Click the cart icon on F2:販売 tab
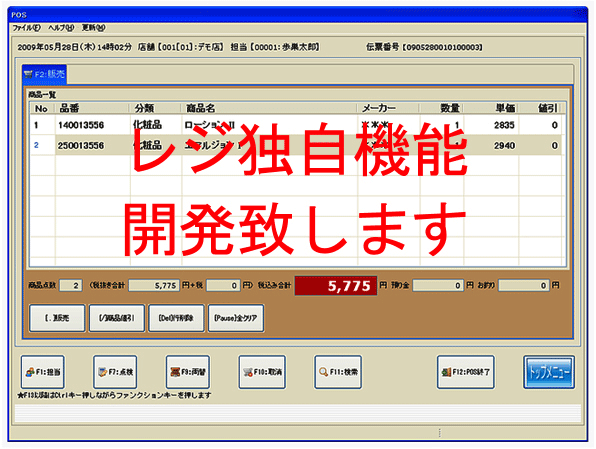 click(x=29, y=74)
